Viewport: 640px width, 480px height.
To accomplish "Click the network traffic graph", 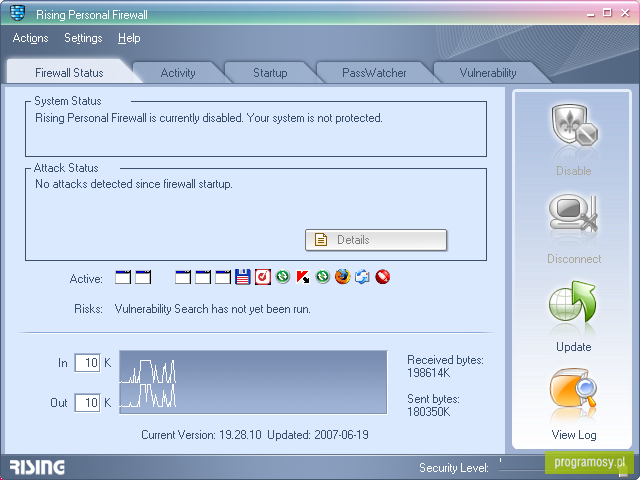I will pos(253,382).
